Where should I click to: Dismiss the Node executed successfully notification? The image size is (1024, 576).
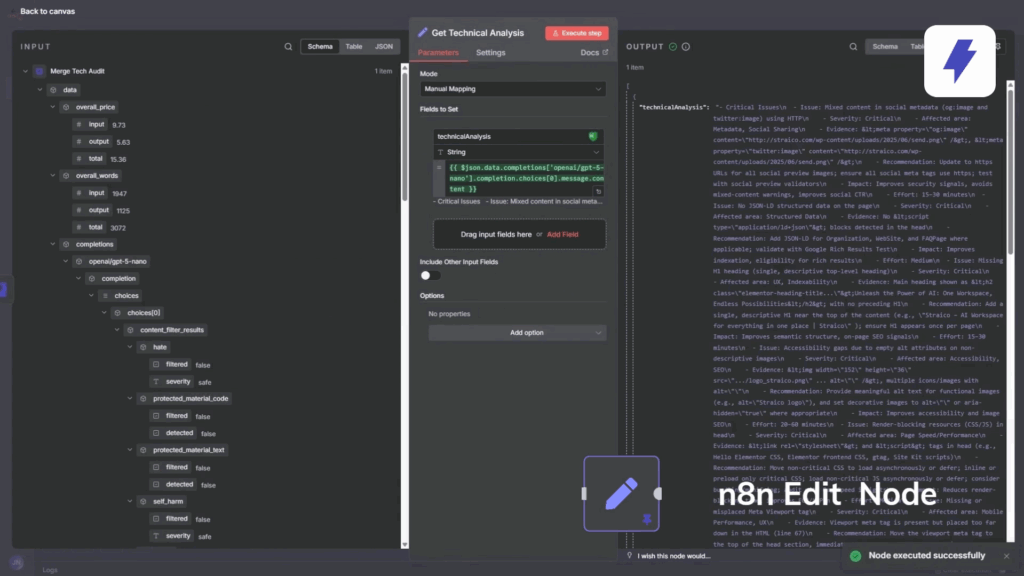pos(1006,556)
